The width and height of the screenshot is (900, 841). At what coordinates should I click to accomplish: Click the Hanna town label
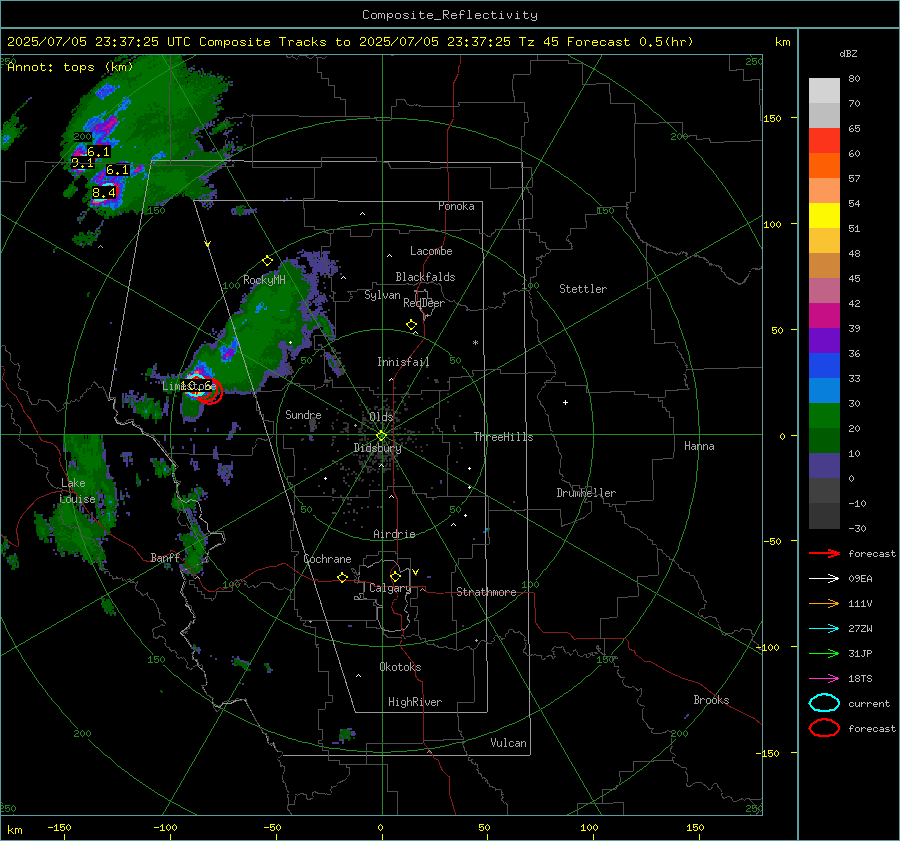click(699, 446)
